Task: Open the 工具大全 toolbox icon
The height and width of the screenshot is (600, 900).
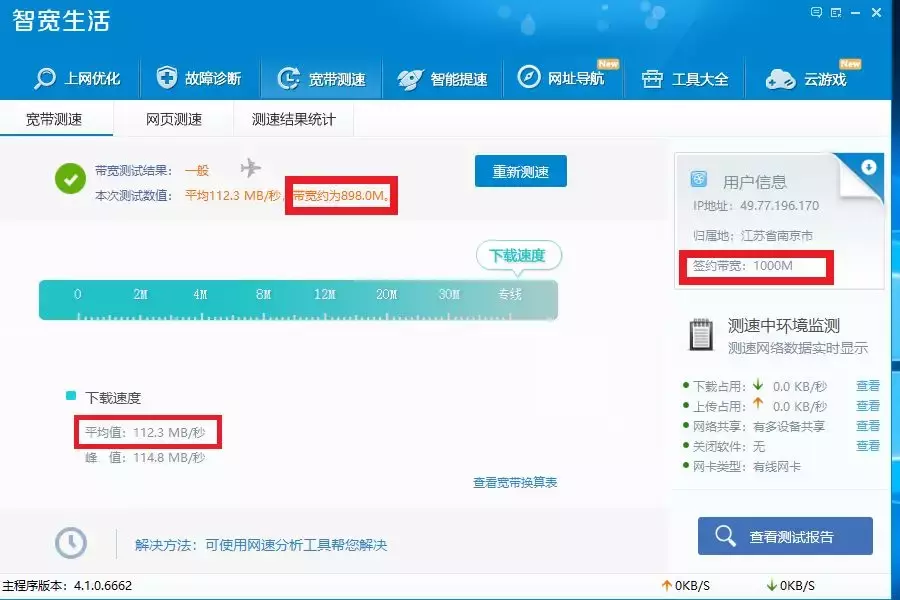Action: pos(652,78)
